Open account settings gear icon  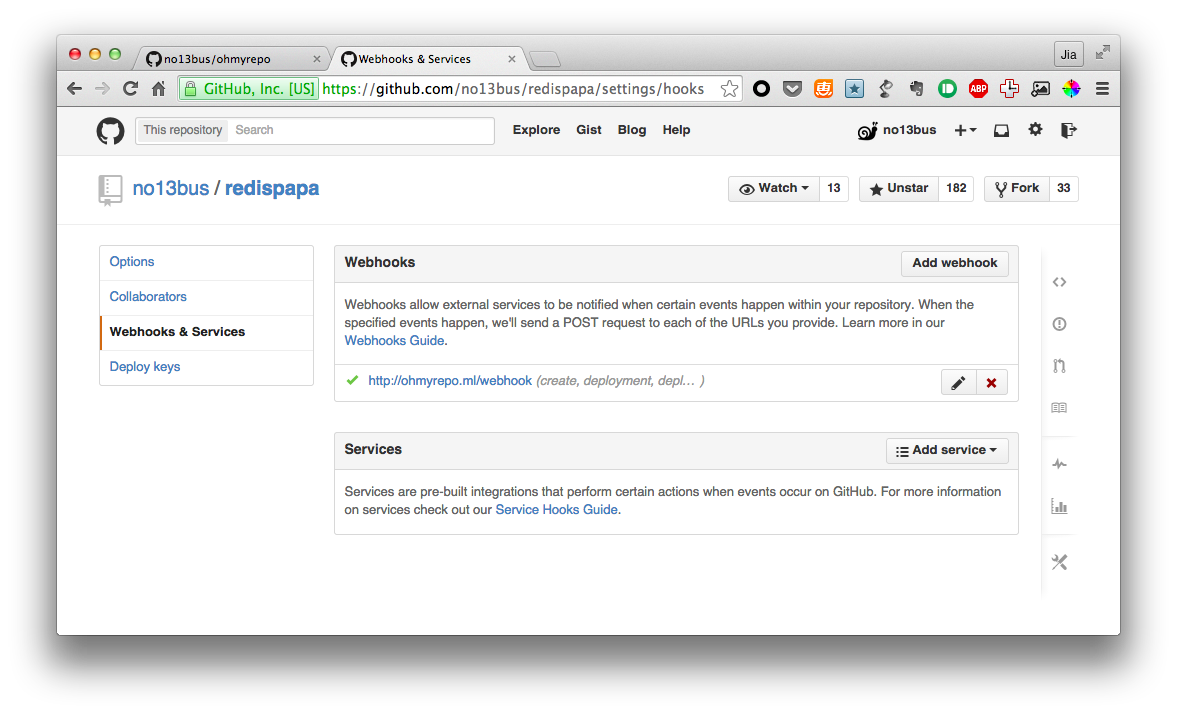pyautogui.click(x=1035, y=130)
